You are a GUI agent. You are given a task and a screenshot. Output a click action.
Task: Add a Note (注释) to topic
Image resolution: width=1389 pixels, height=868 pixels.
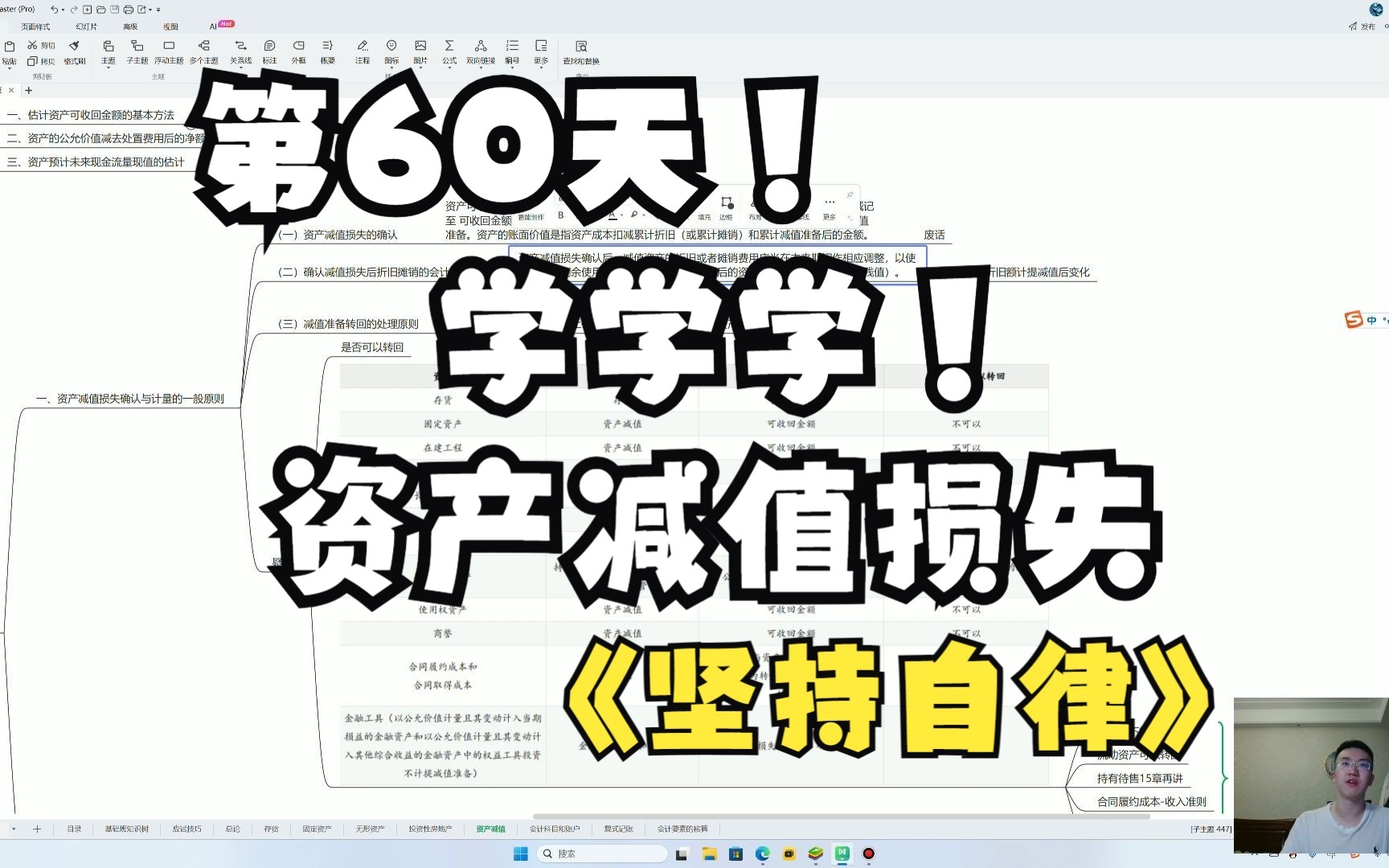(363, 51)
